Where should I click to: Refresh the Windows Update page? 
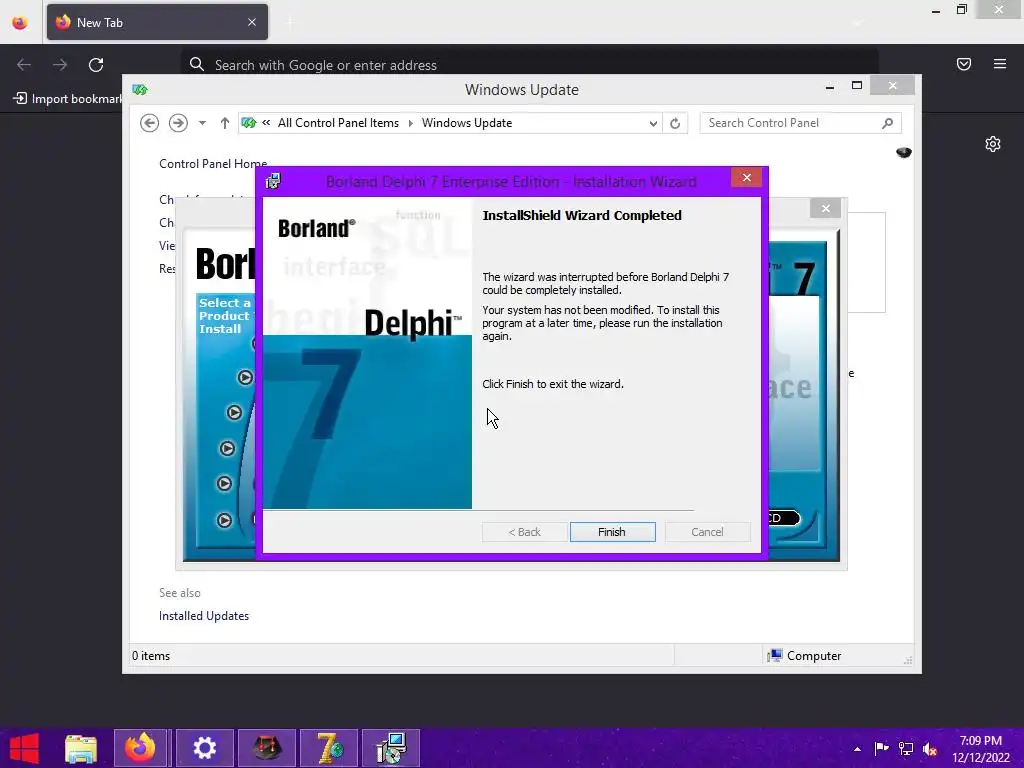pos(675,123)
